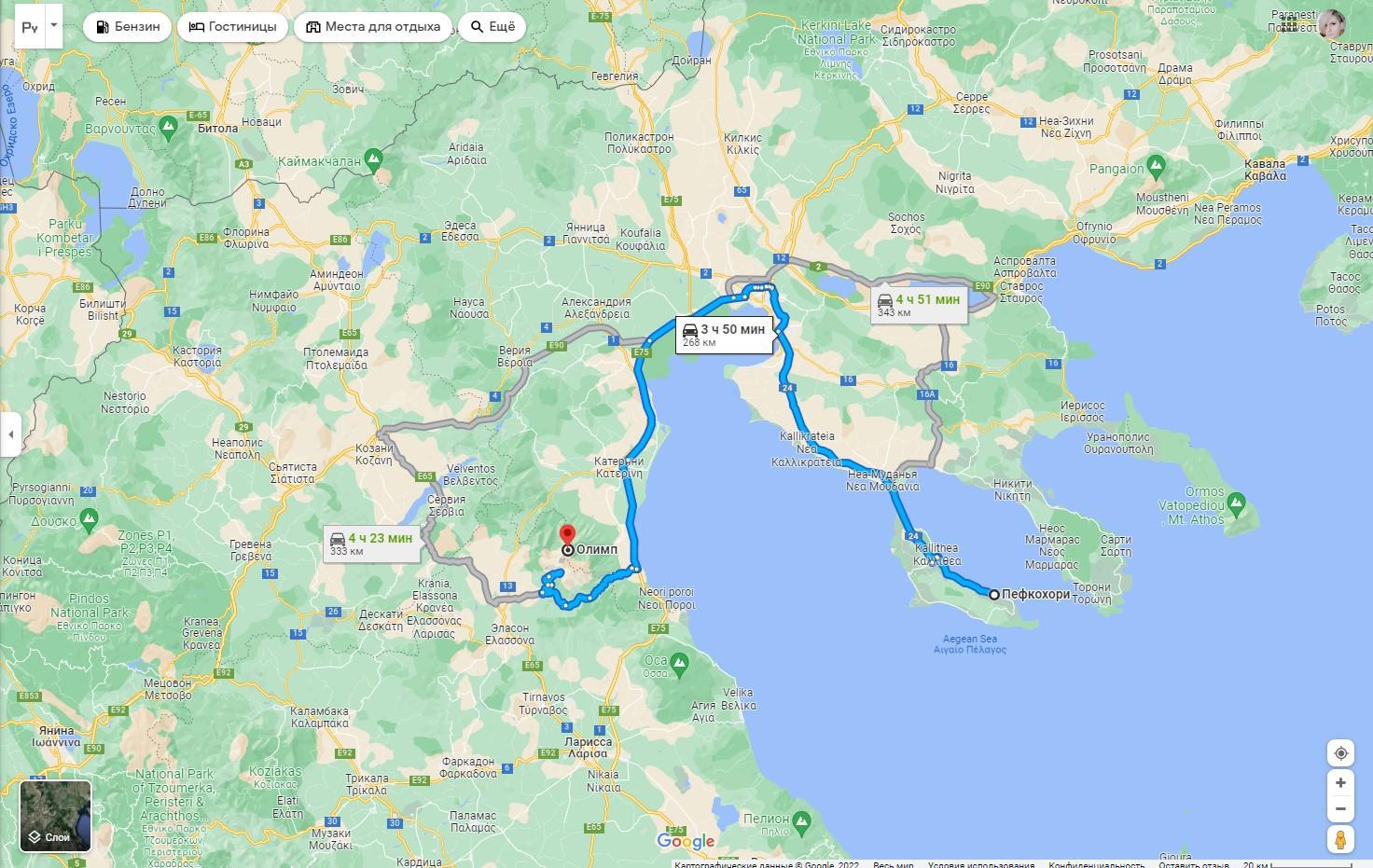Select the Бензин category chip
The height and width of the screenshot is (868, 1373).
pyautogui.click(x=128, y=26)
